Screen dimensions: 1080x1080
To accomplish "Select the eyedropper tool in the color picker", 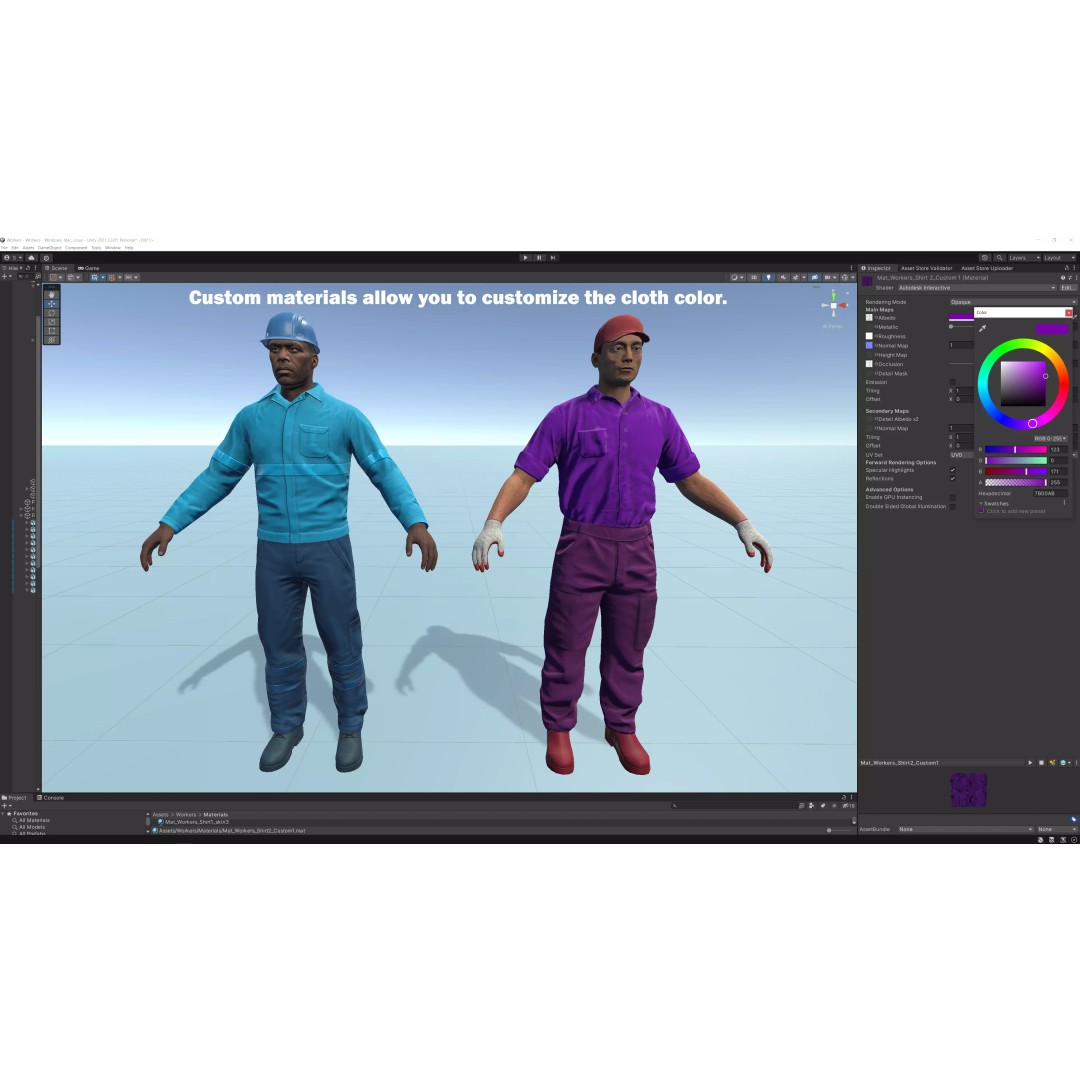I will pos(984,327).
